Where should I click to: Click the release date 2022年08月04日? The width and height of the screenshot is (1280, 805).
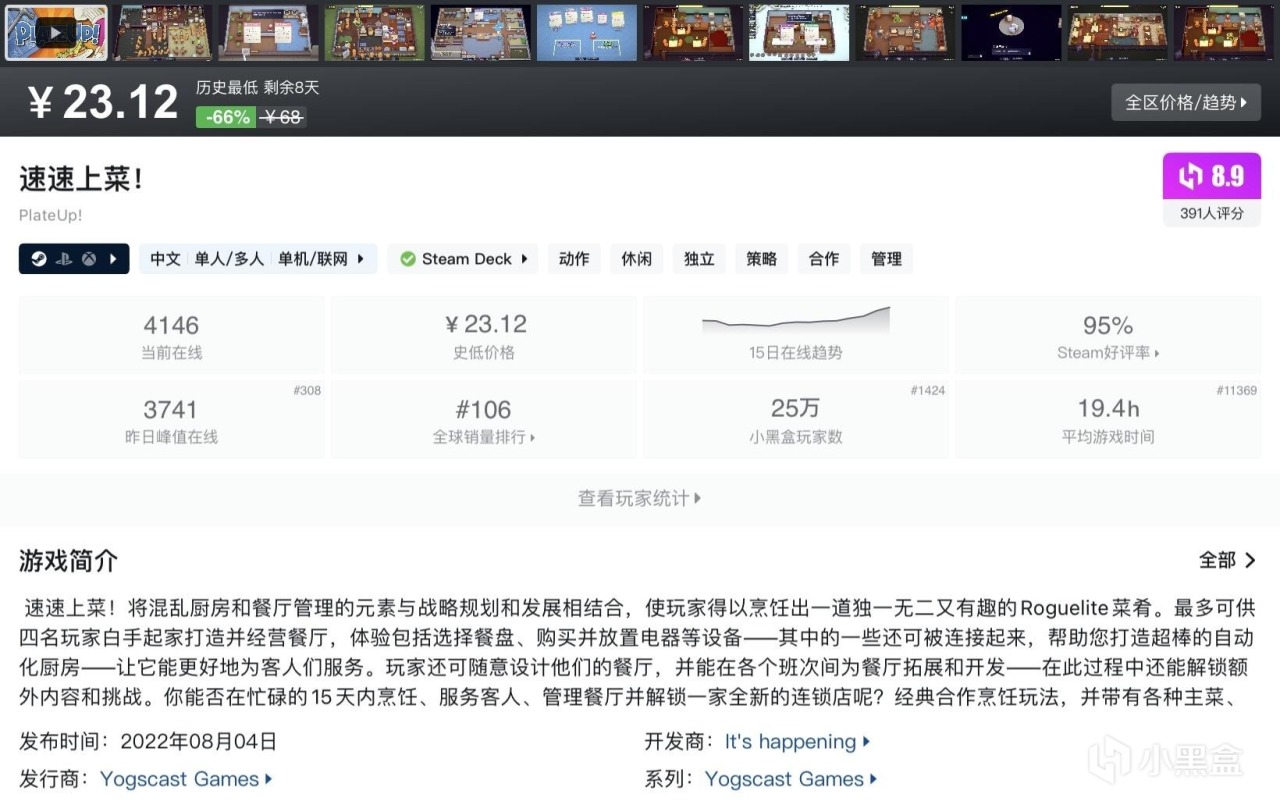198,742
